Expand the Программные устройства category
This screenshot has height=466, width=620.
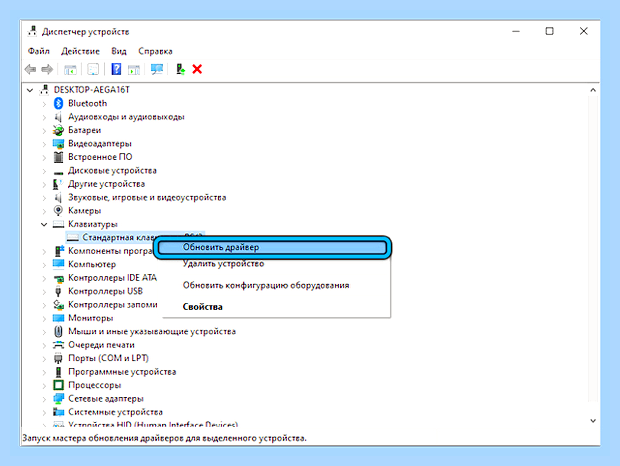(x=44, y=372)
